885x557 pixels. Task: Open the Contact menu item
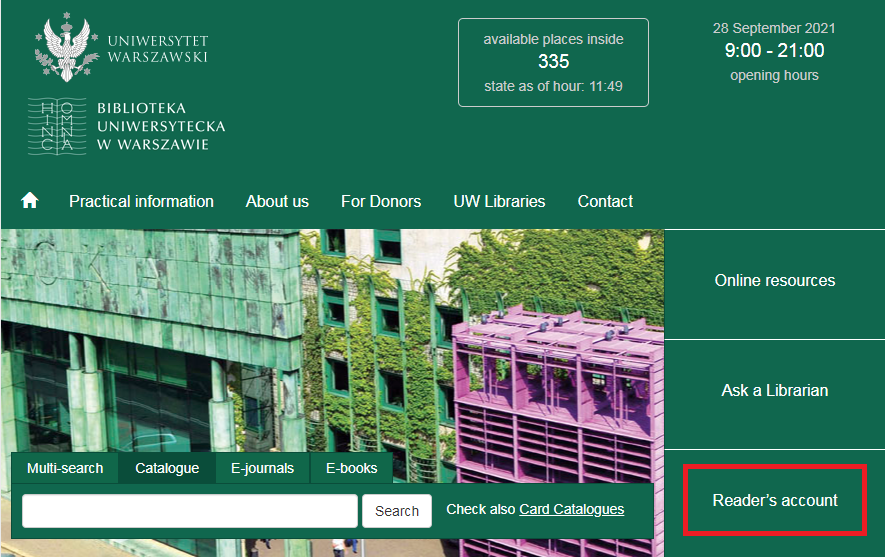tap(605, 201)
